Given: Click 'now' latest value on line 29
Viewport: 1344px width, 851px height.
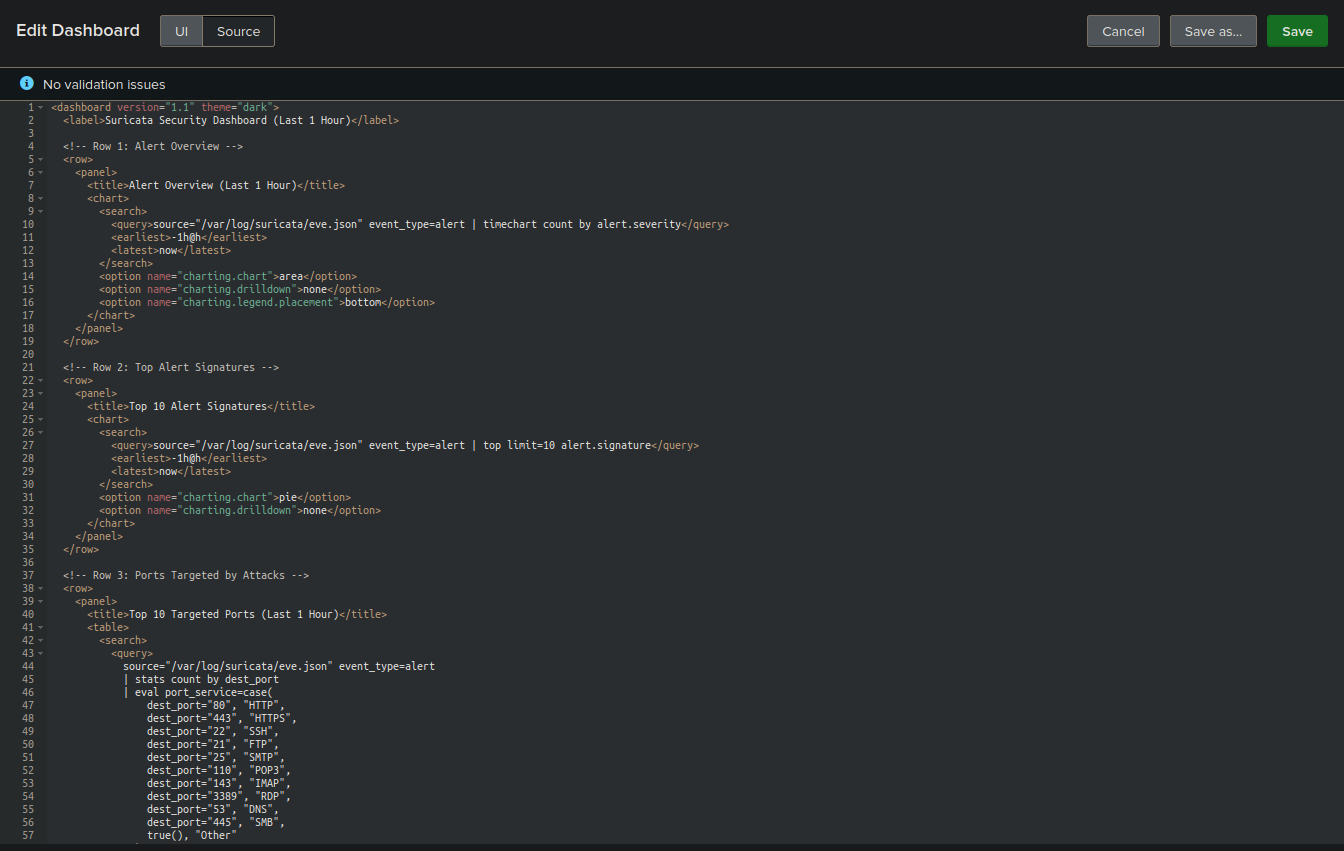Looking at the screenshot, I should click(x=168, y=471).
